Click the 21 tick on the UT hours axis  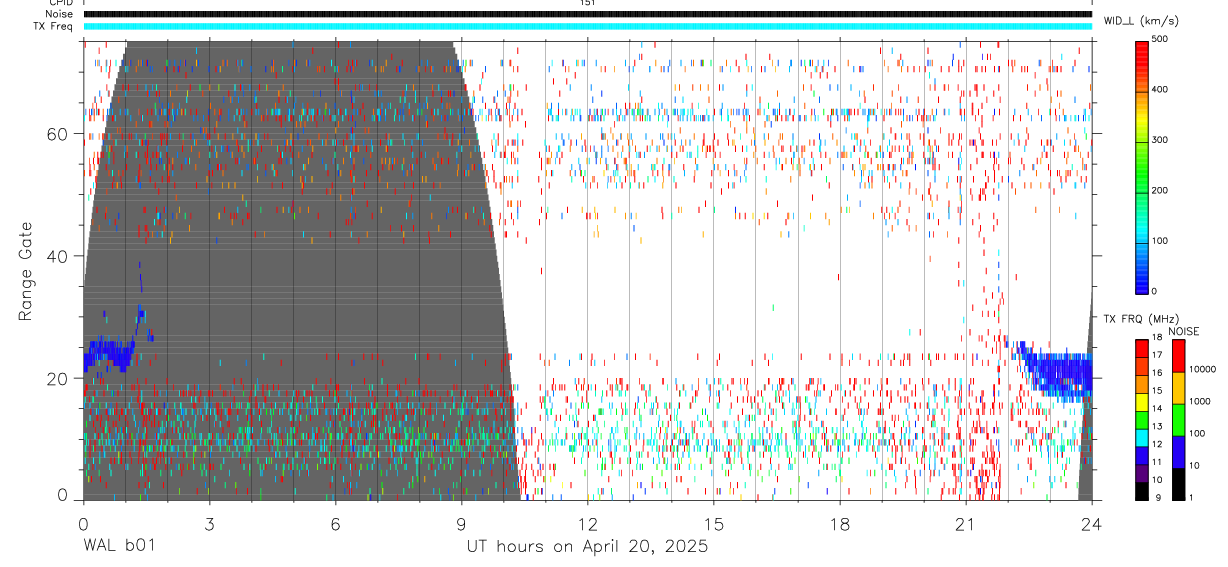pyautogui.click(x=965, y=523)
